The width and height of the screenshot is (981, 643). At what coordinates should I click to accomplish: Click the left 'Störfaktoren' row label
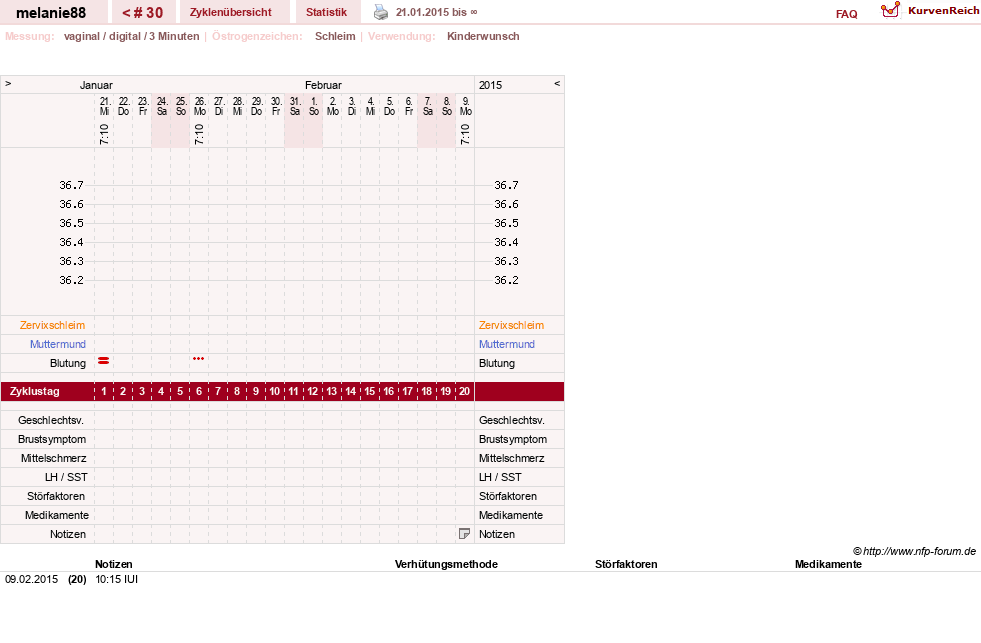pos(56,496)
